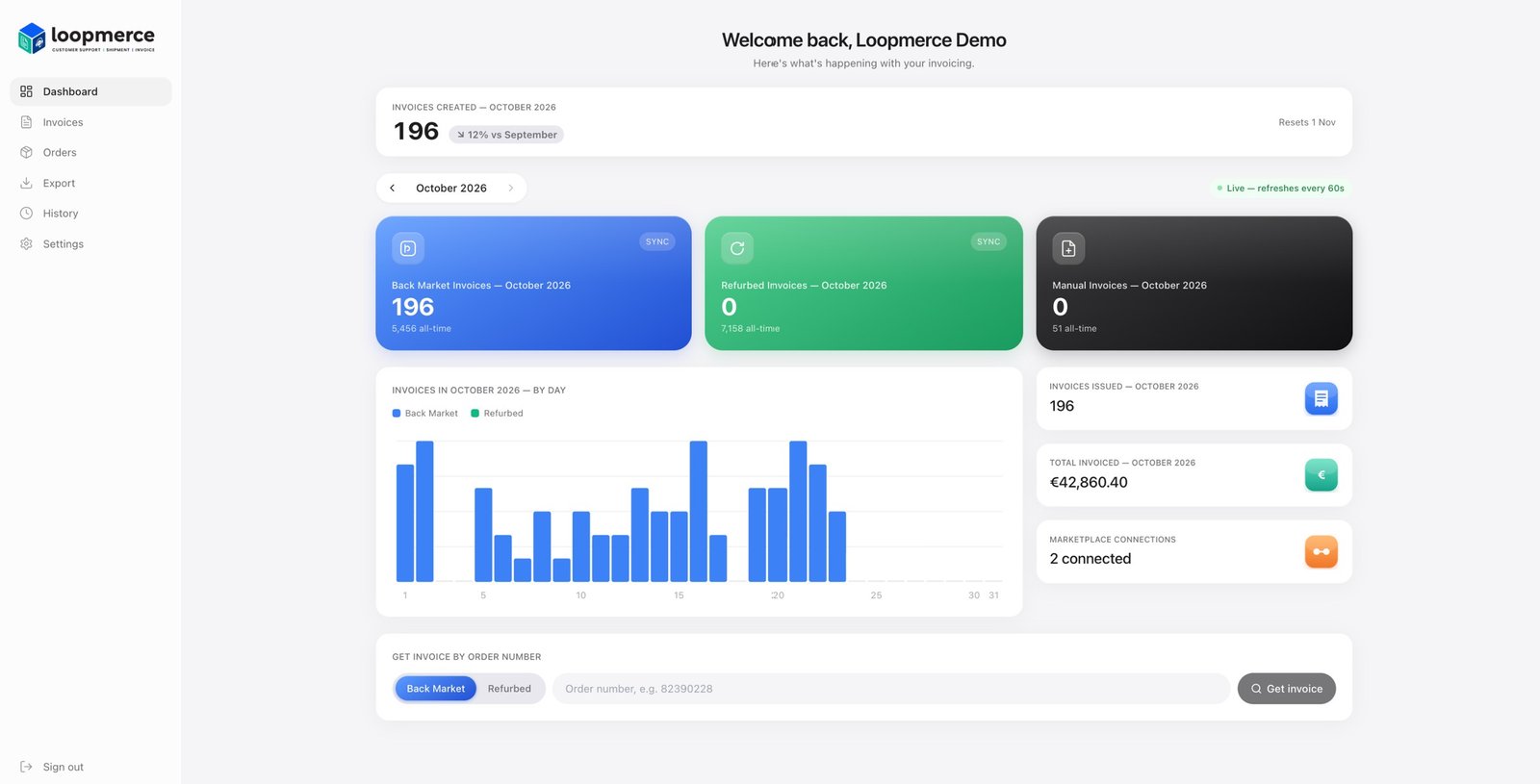Click the Loopmerce logo

(x=87, y=38)
